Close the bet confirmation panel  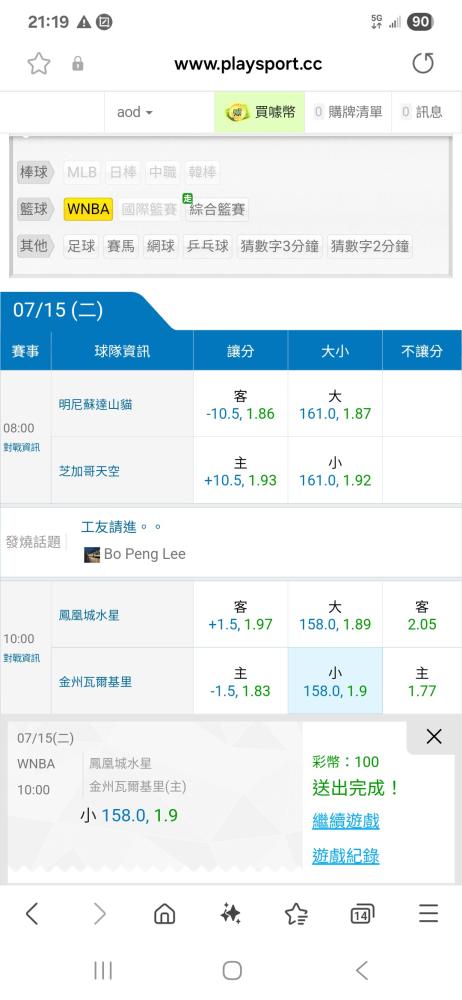click(434, 737)
